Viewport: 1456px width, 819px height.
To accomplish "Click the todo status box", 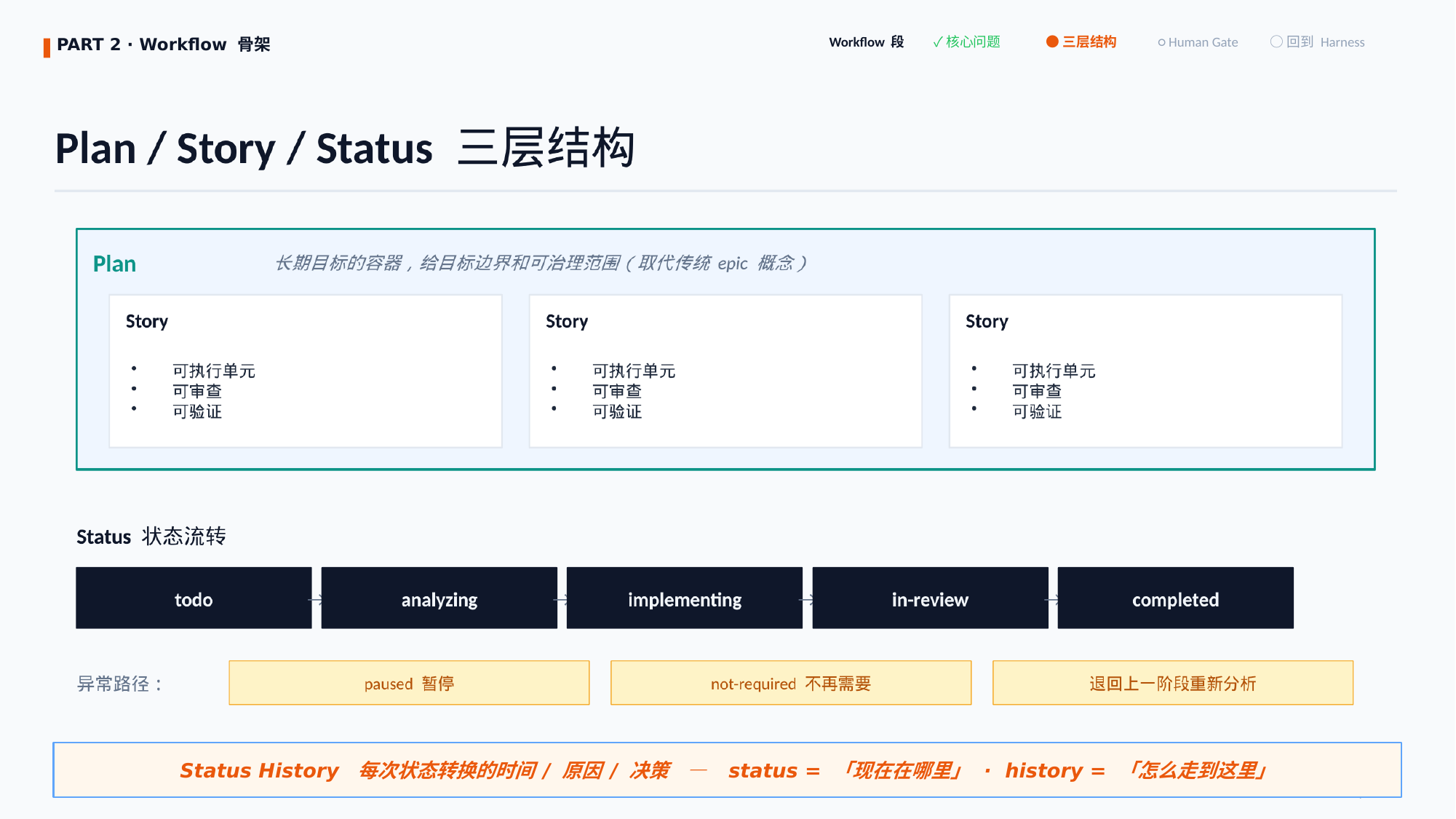I will tap(194, 598).
